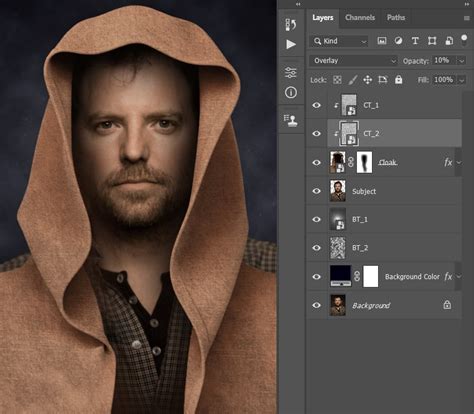Select the Background Color layer name

412,277
